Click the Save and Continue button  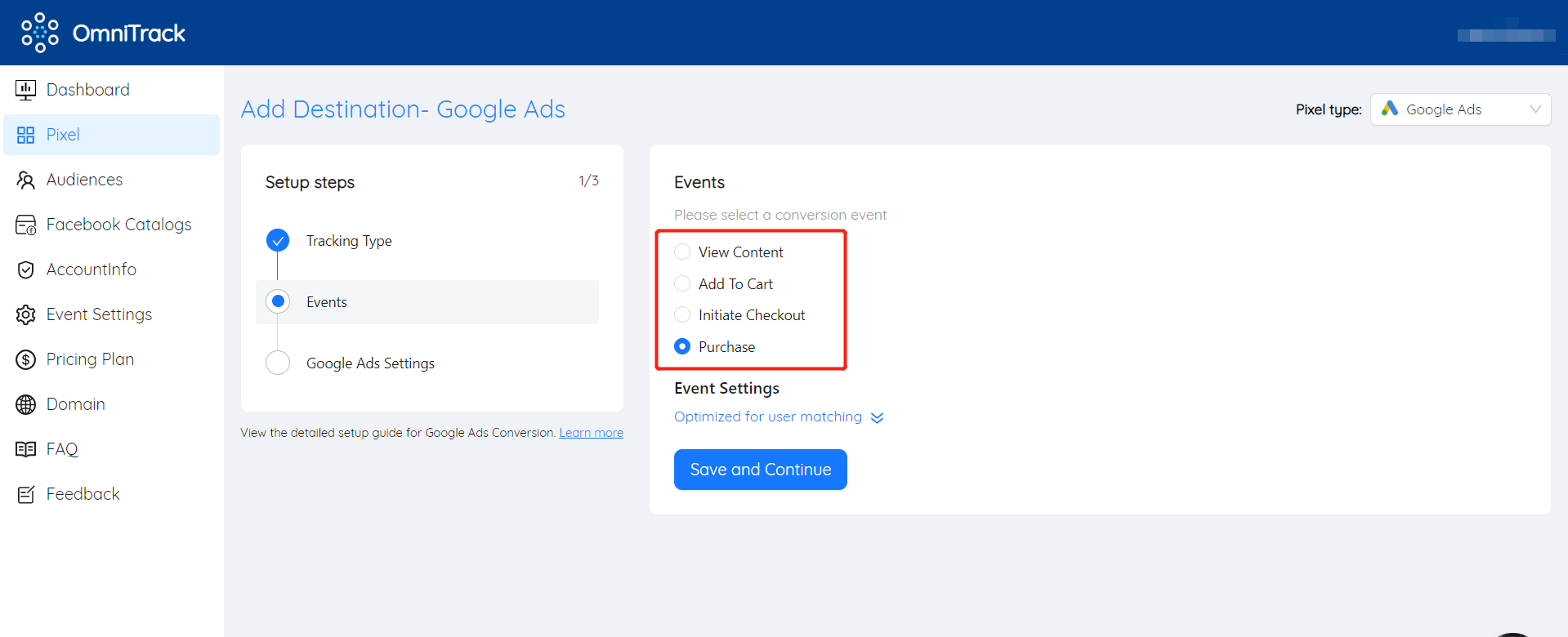click(x=760, y=470)
